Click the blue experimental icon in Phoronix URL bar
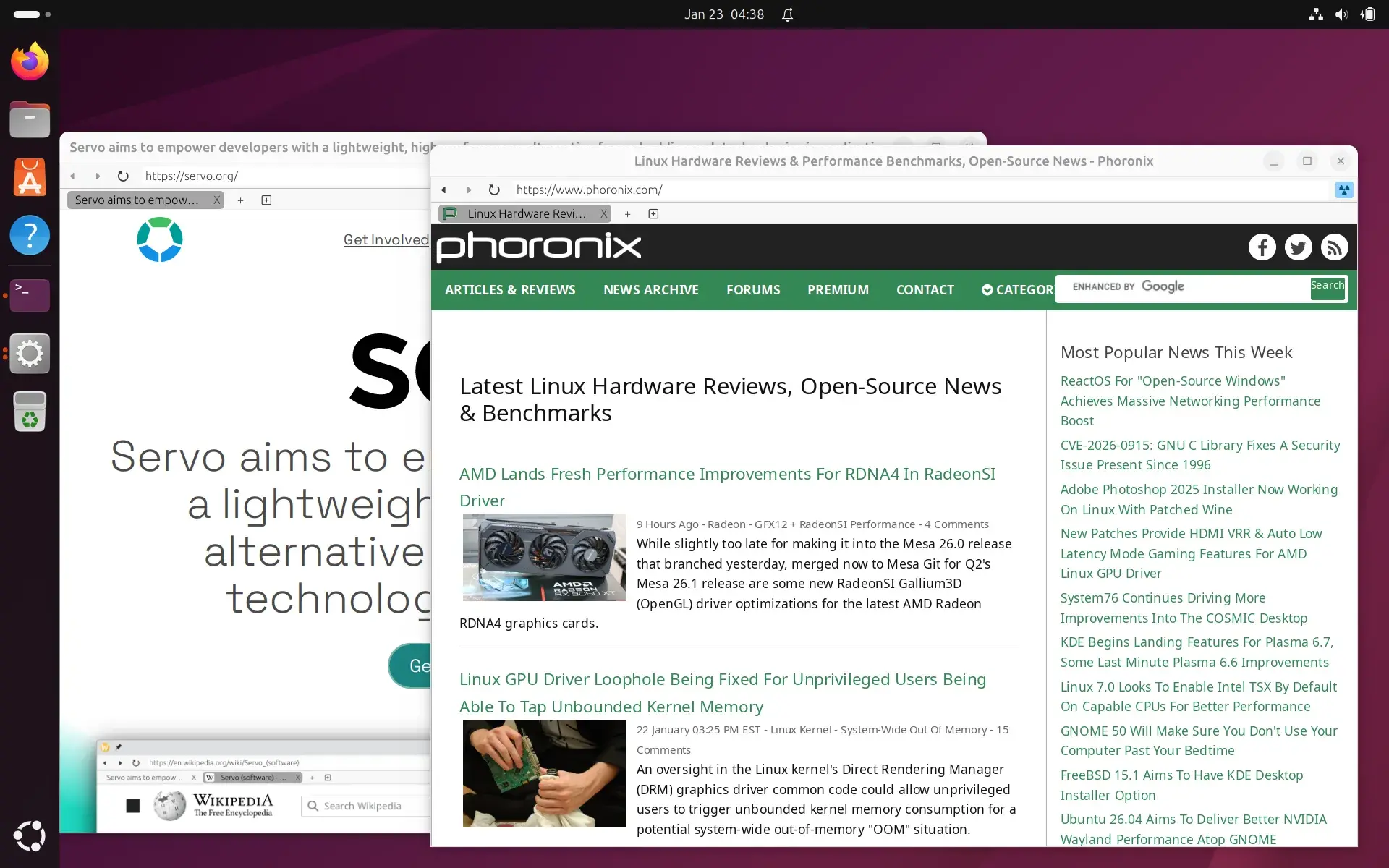 tap(1343, 190)
